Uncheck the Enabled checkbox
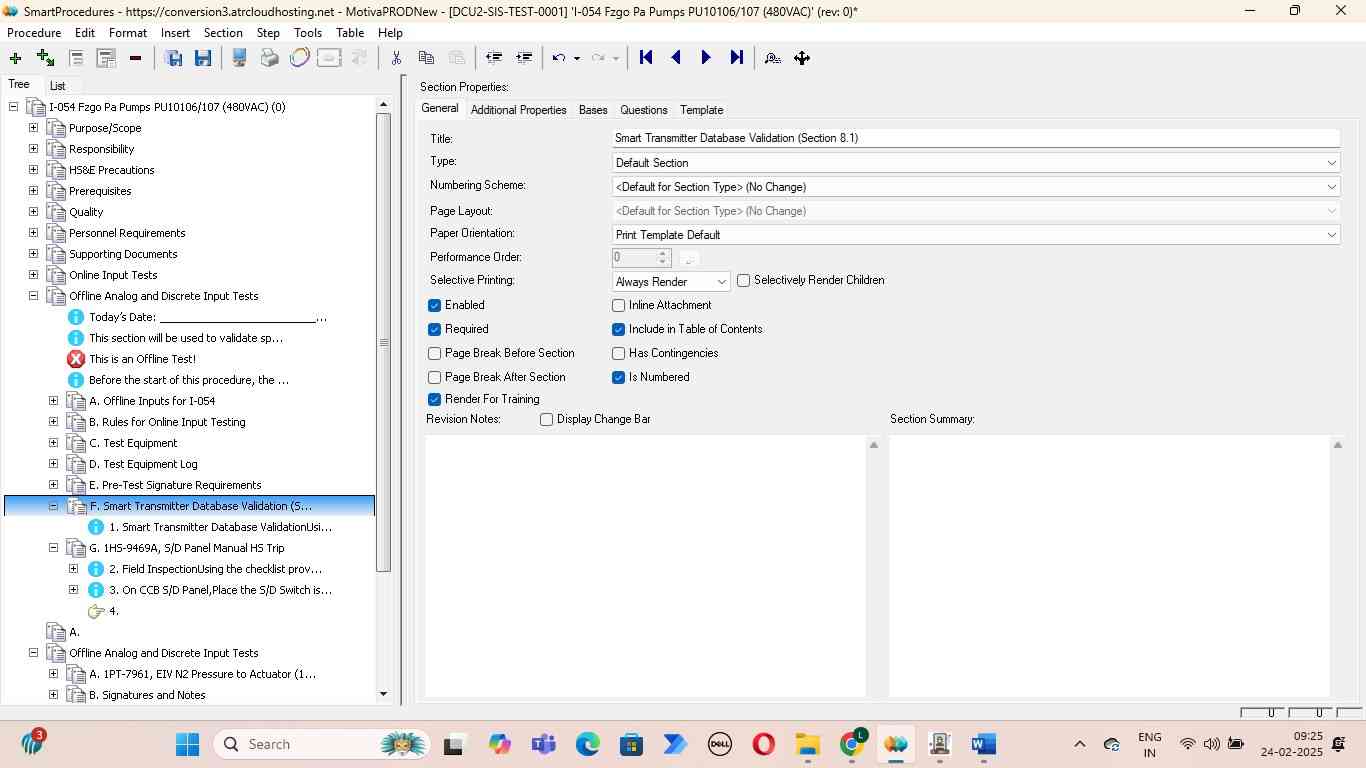Screen dimensions: 1366x768 coord(434,305)
